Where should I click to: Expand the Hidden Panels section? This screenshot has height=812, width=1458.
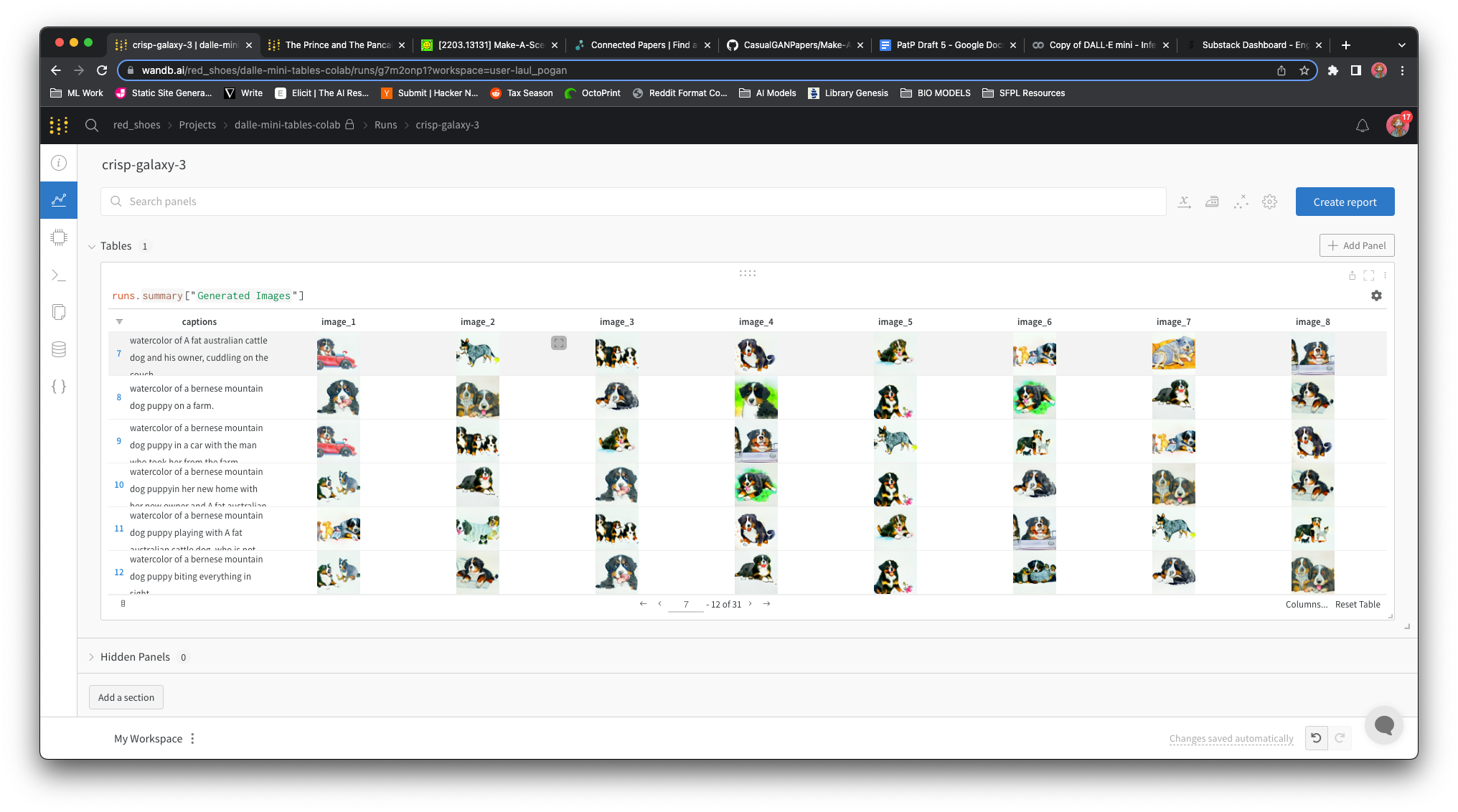(92, 657)
